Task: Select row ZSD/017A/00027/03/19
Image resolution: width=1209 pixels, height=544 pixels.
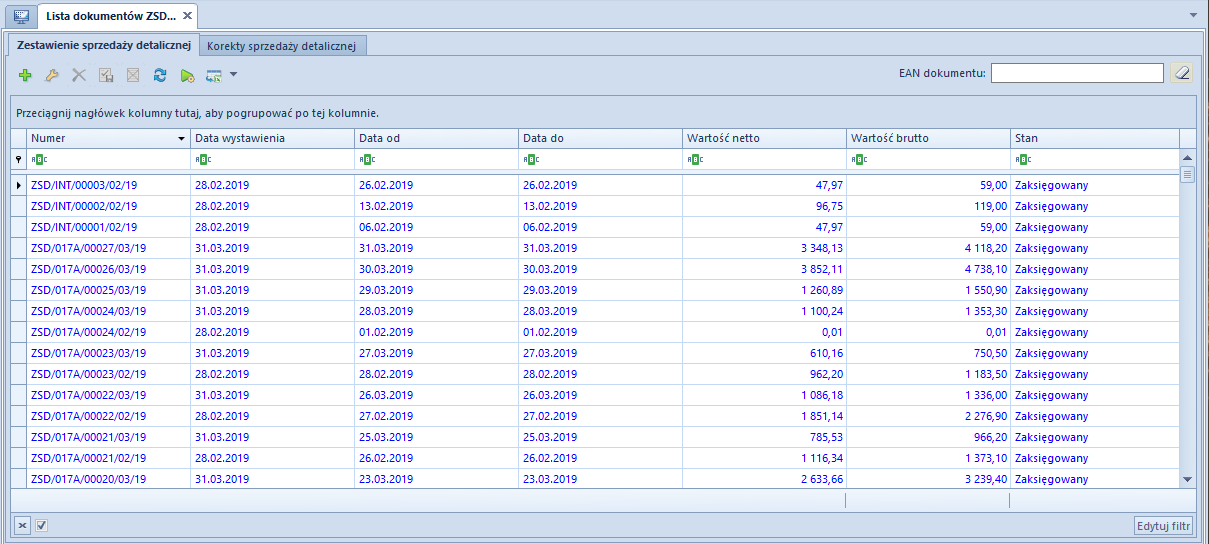Action: pyautogui.click(x=595, y=248)
